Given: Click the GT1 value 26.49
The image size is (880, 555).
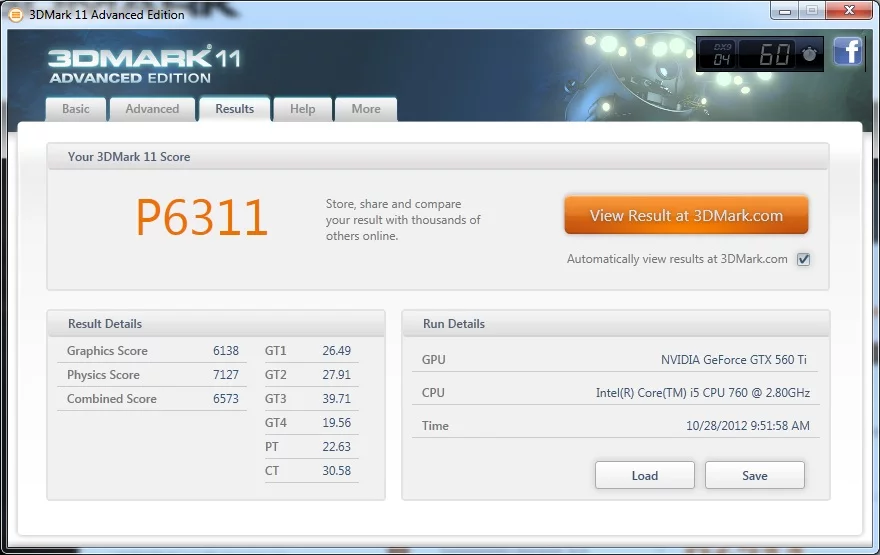Looking at the screenshot, I should pos(336,351).
